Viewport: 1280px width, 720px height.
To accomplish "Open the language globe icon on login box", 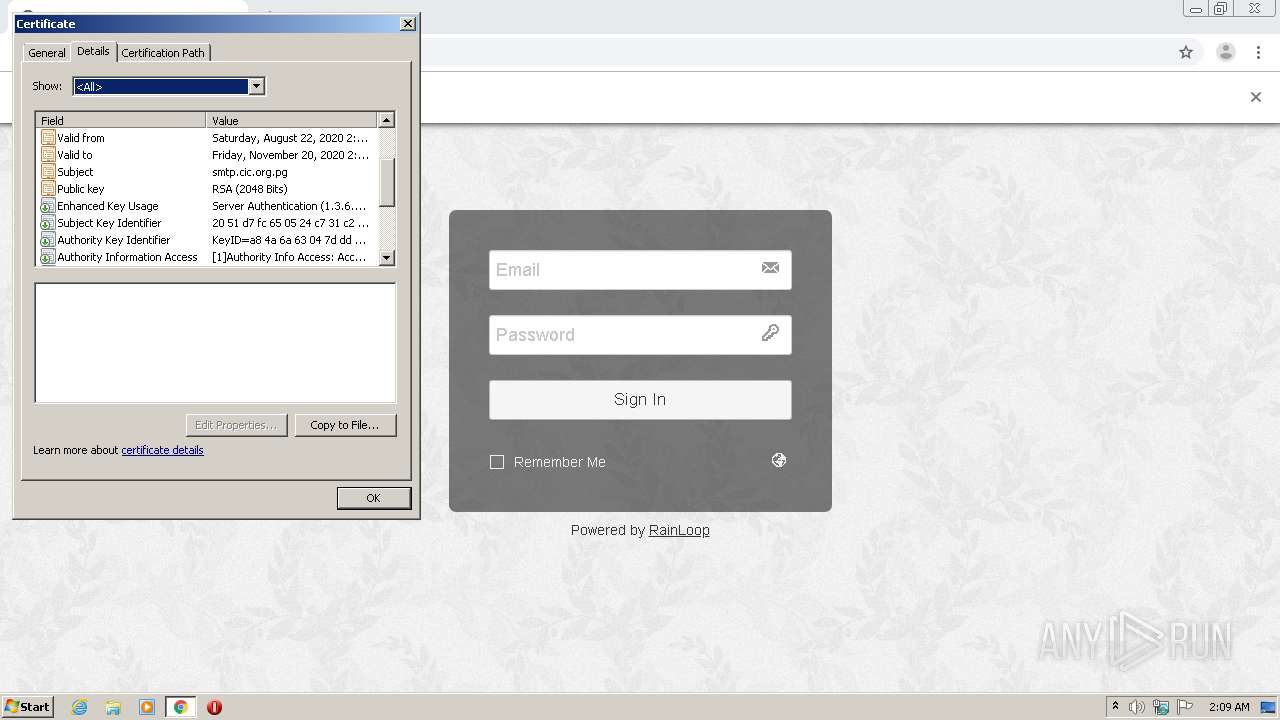I will tap(779, 460).
